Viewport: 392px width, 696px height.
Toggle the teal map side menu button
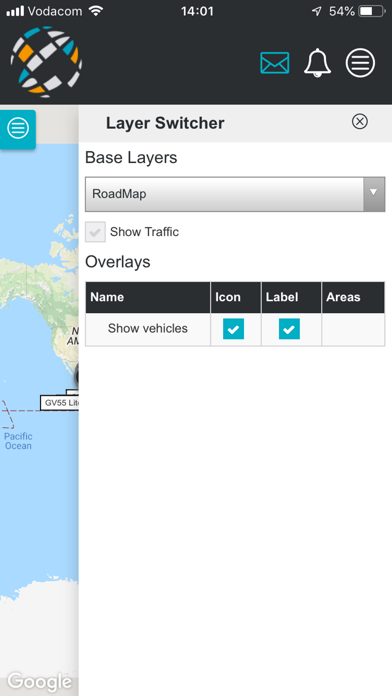18,129
